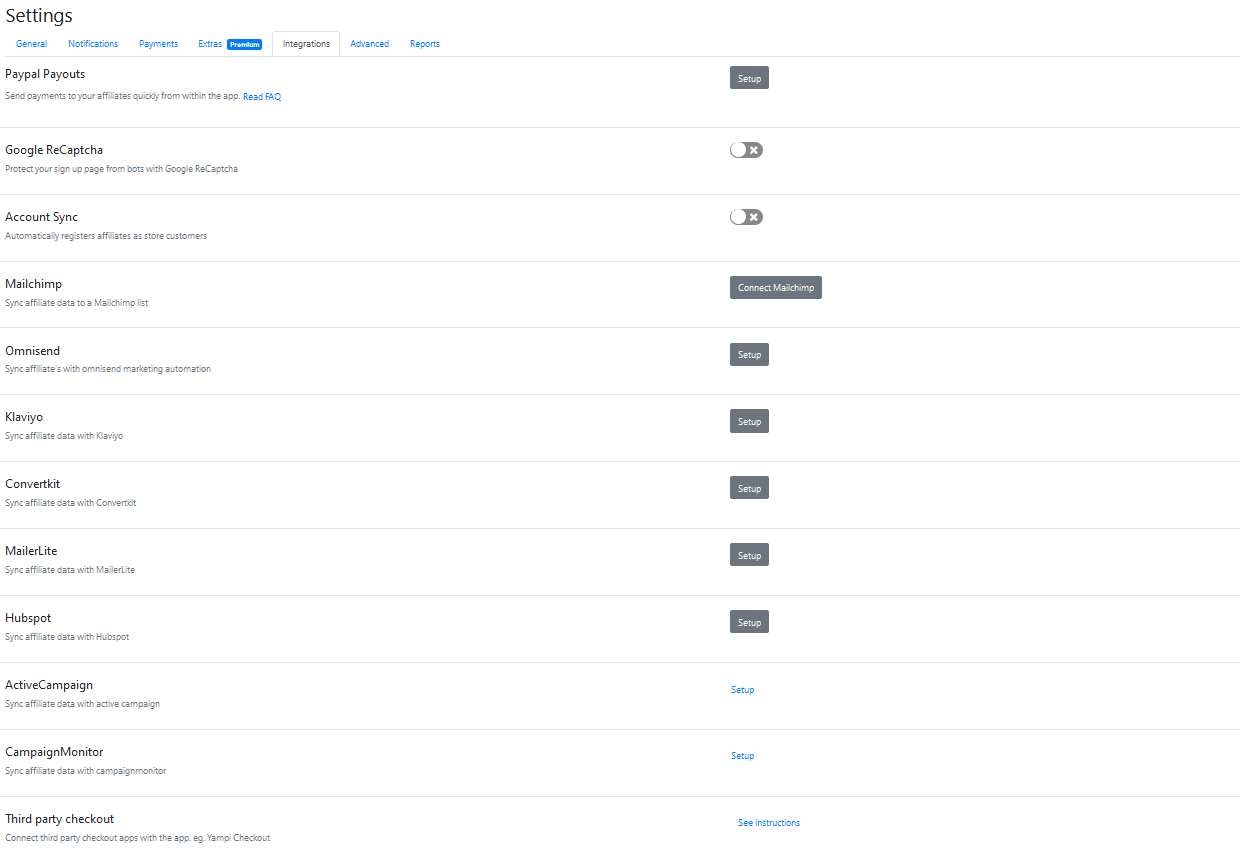This screenshot has width=1240, height=850.
Task: Switch to the Notifications tab
Action: (93, 44)
